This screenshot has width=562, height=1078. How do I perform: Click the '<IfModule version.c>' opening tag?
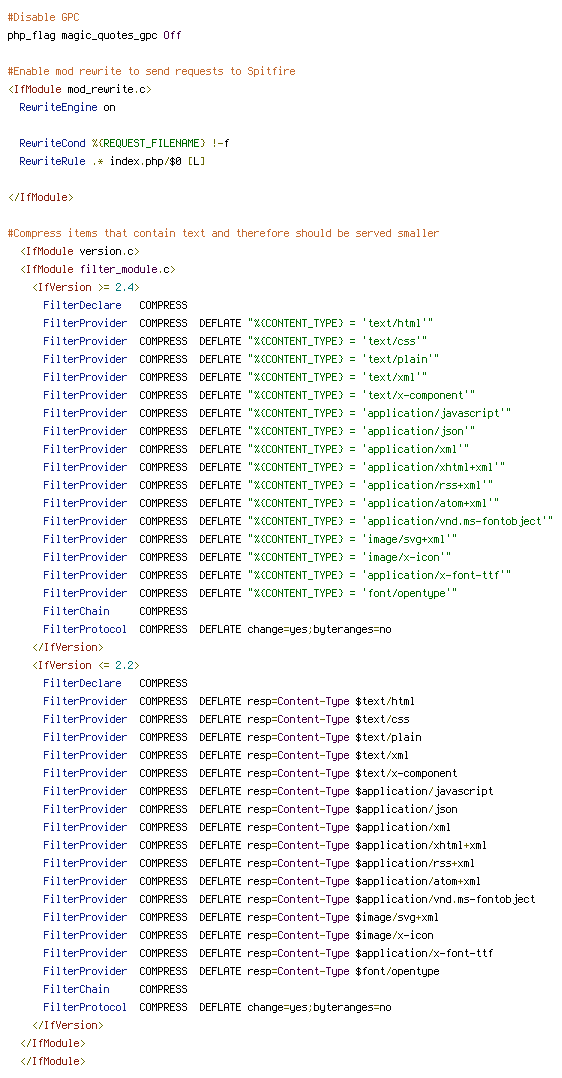tap(80, 251)
